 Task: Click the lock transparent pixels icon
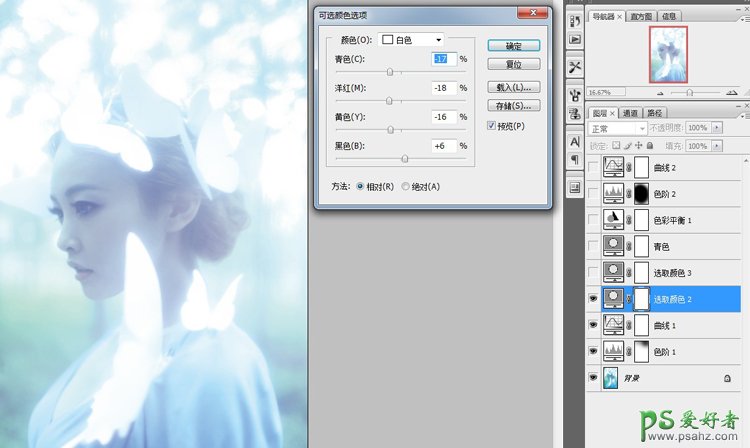point(618,146)
